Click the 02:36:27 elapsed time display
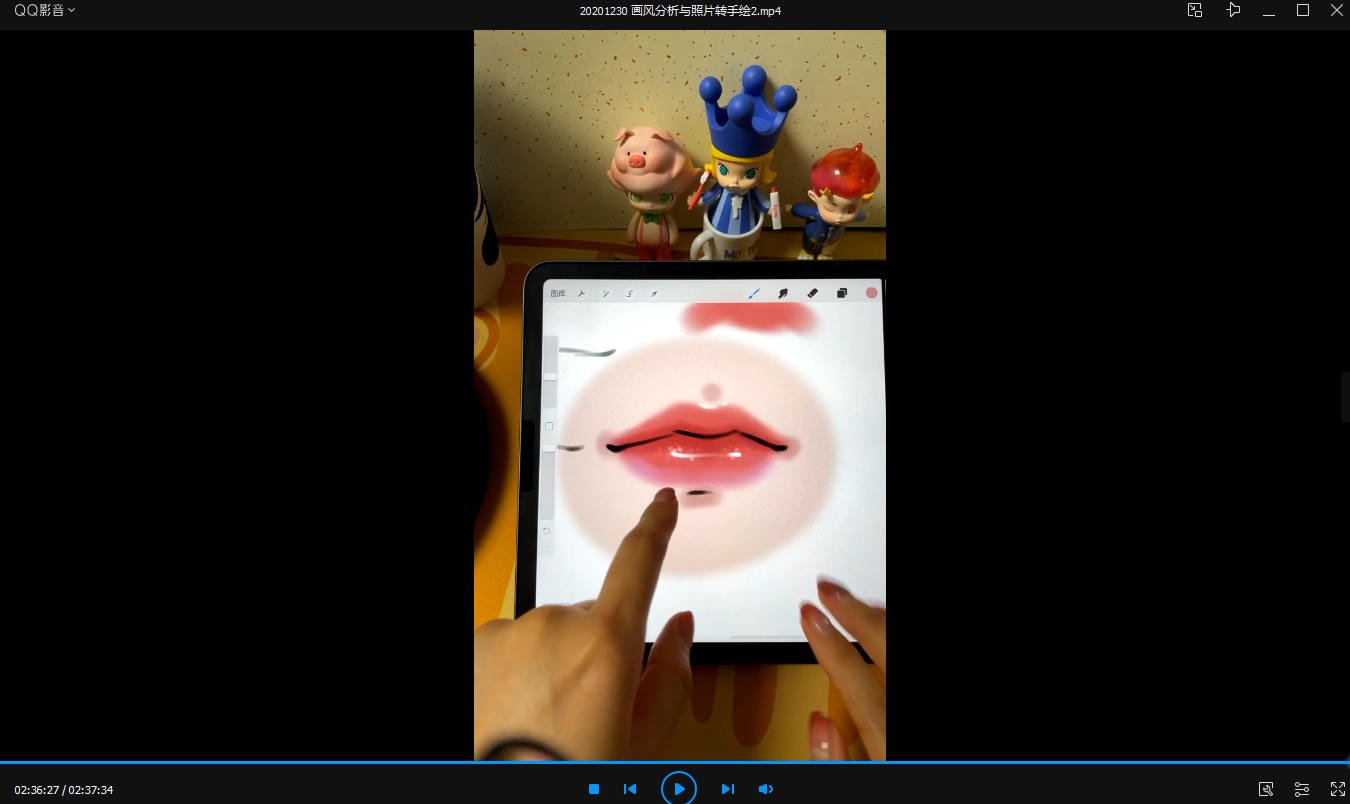1350x804 pixels. pos(36,790)
